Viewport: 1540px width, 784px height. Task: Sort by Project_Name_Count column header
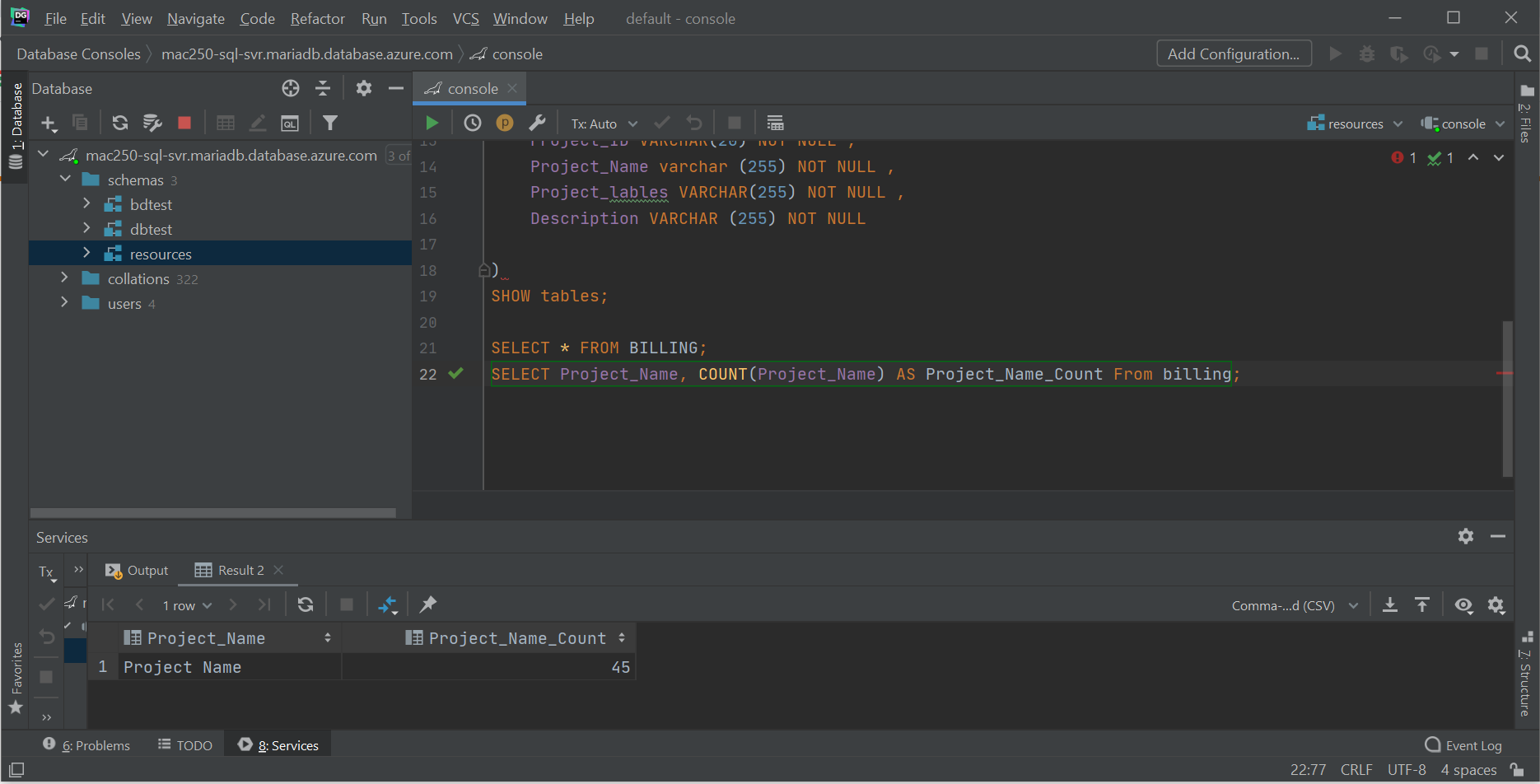tap(516, 638)
